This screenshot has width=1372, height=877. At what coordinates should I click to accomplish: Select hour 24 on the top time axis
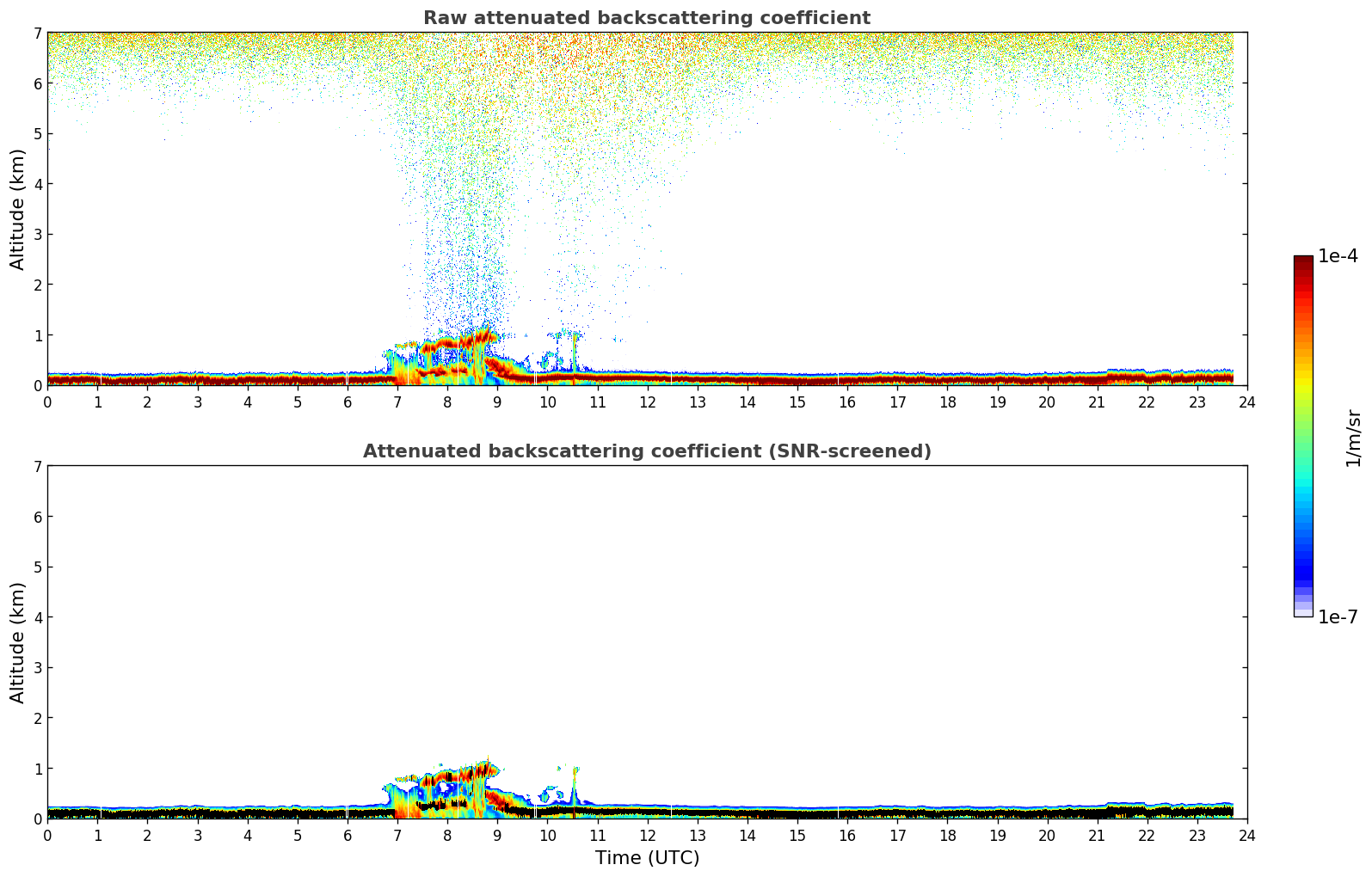(1246, 402)
